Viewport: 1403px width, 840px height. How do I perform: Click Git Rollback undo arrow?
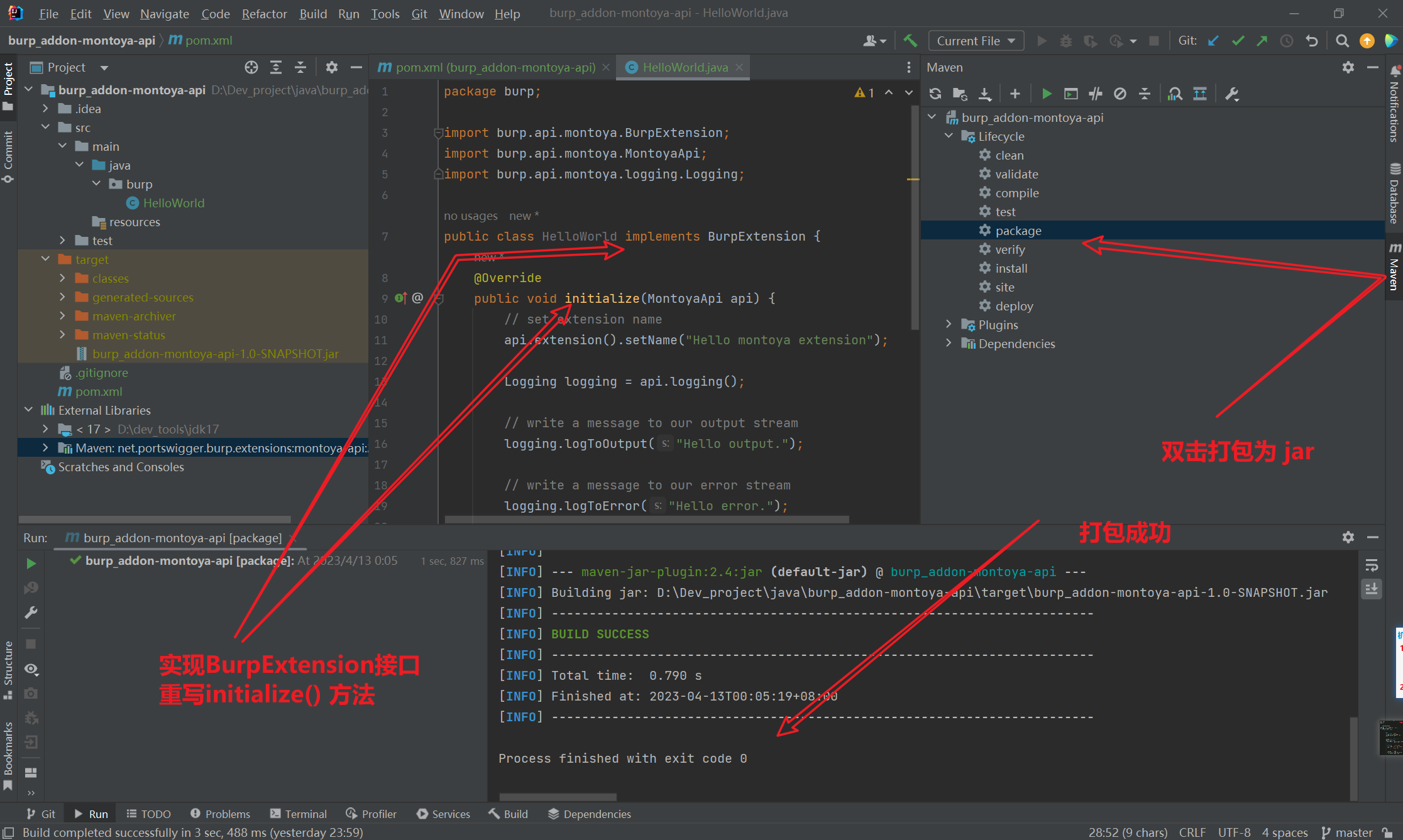point(1312,41)
